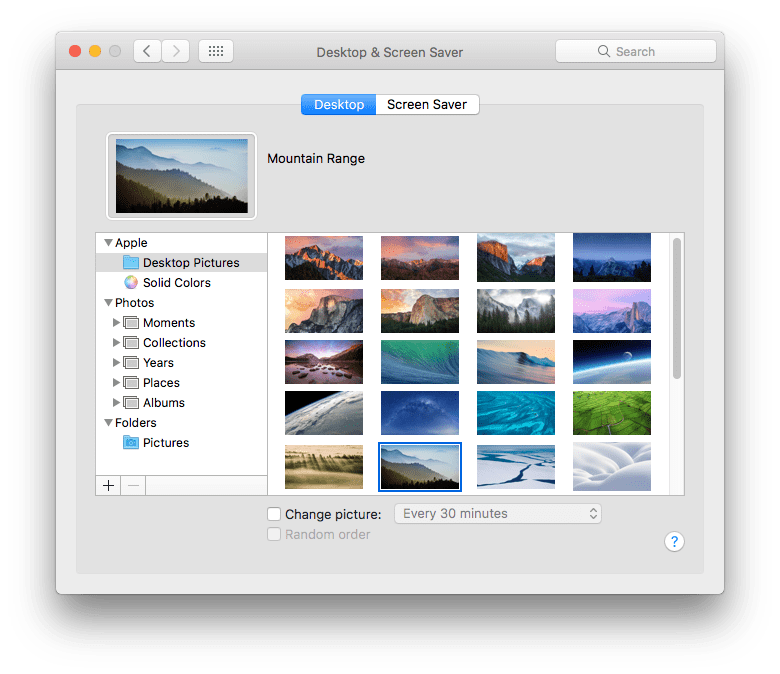This screenshot has height=674, width=780.
Task: Enable the Change picture checkbox
Action: tap(274, 514)
